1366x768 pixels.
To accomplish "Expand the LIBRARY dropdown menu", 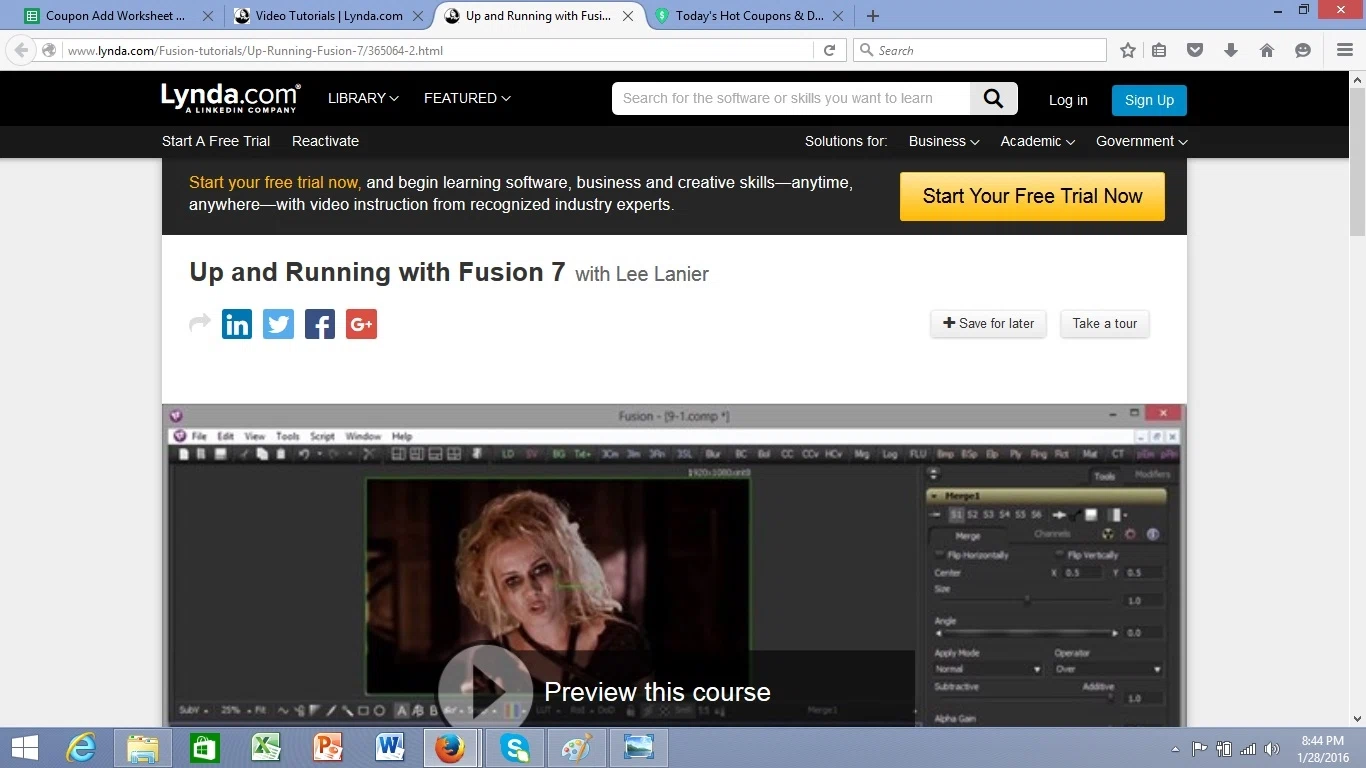I will pyautogui.click(x=363, y=98).
